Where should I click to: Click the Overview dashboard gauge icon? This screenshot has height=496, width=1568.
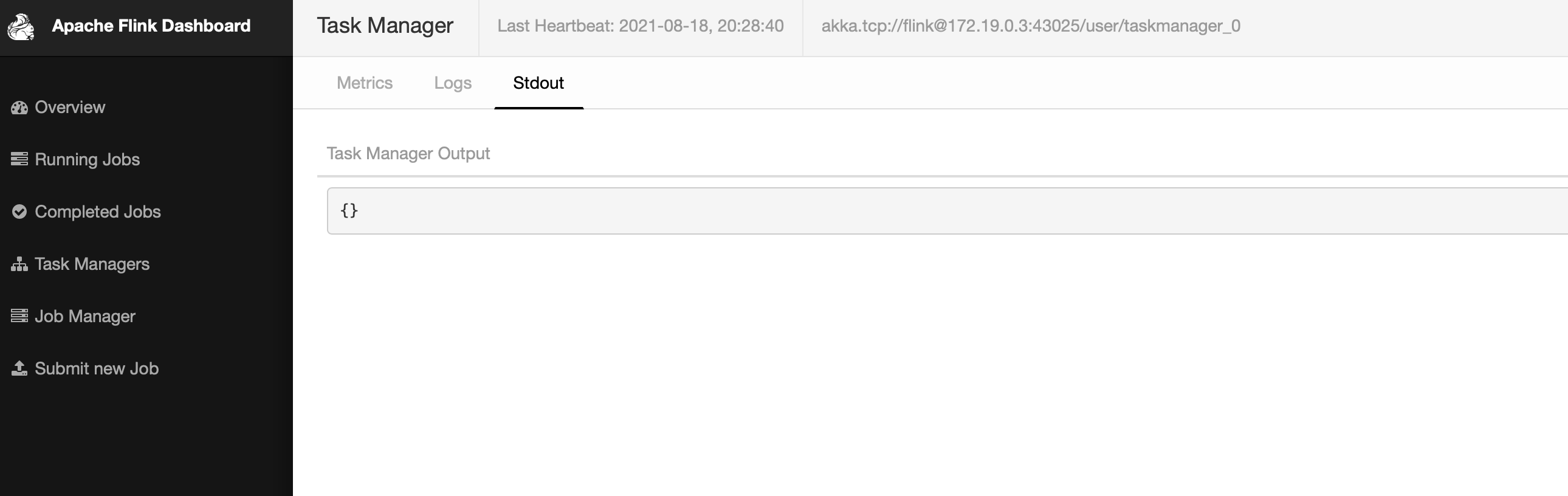click(x=19, y=108)
